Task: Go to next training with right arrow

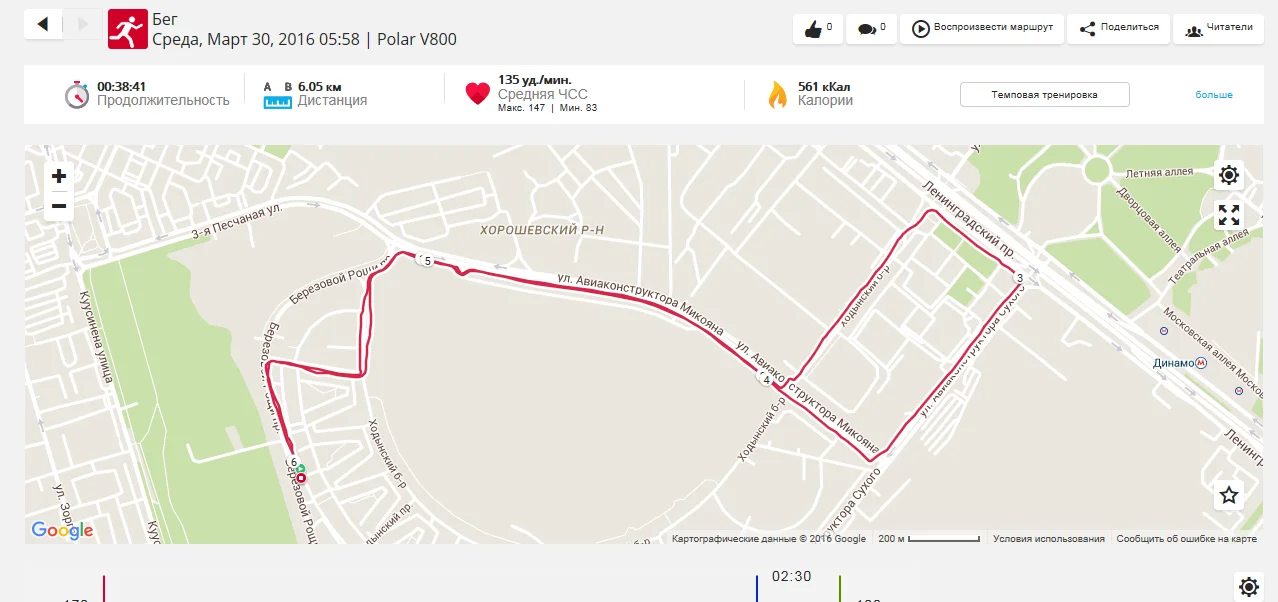Action: (x=82, y=24)
